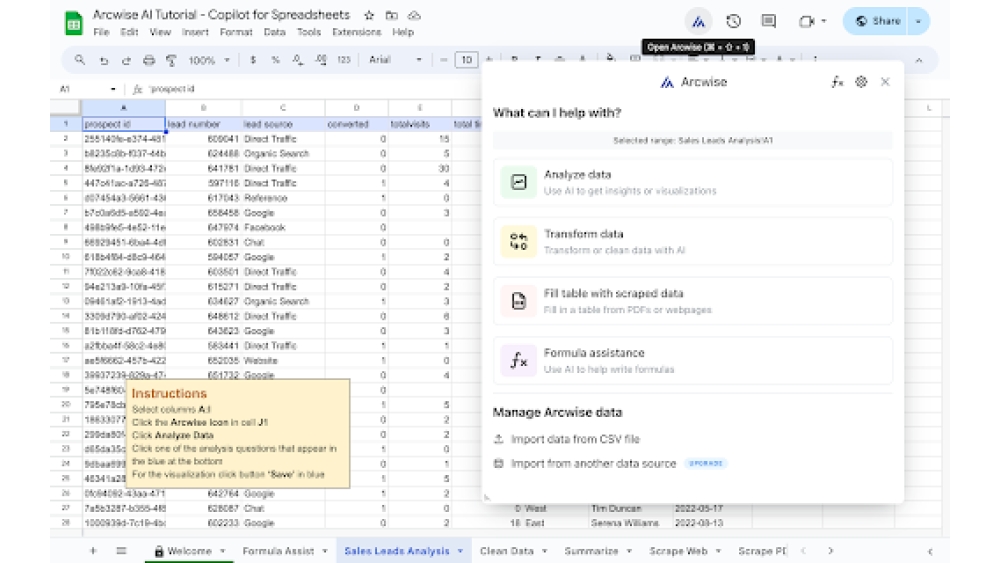Screen dimensions: 1000x563
Task: Switch to the Welcome sheet tab
Action: [x=189, y=551]
